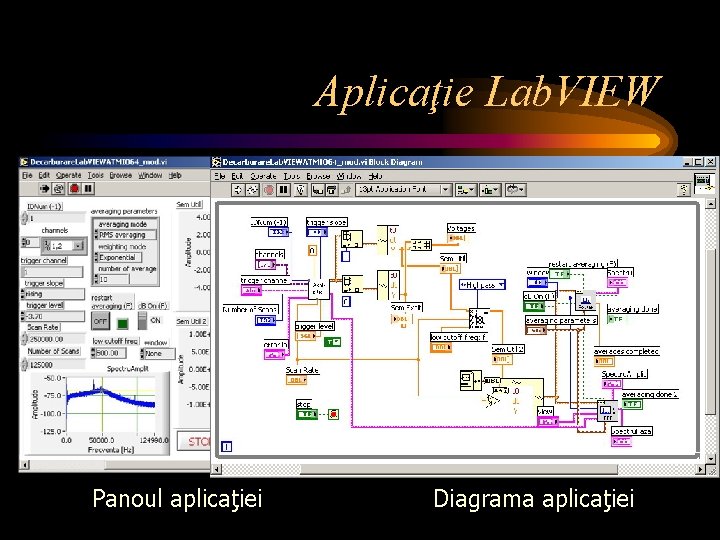Click the VI icon pane at the Block Diagram's top right
The width and height of the screenshot is (720, 540).
coord(704,182)
